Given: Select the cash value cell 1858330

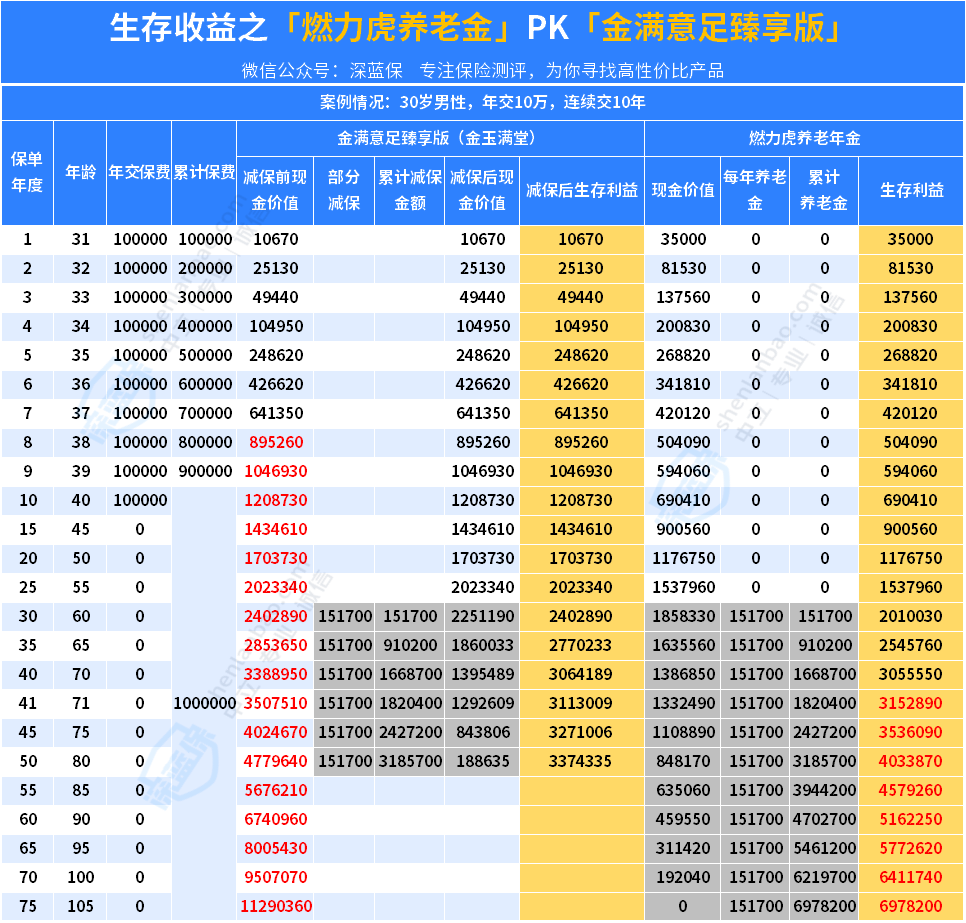Looking at the screenshot, I should 683,616.
